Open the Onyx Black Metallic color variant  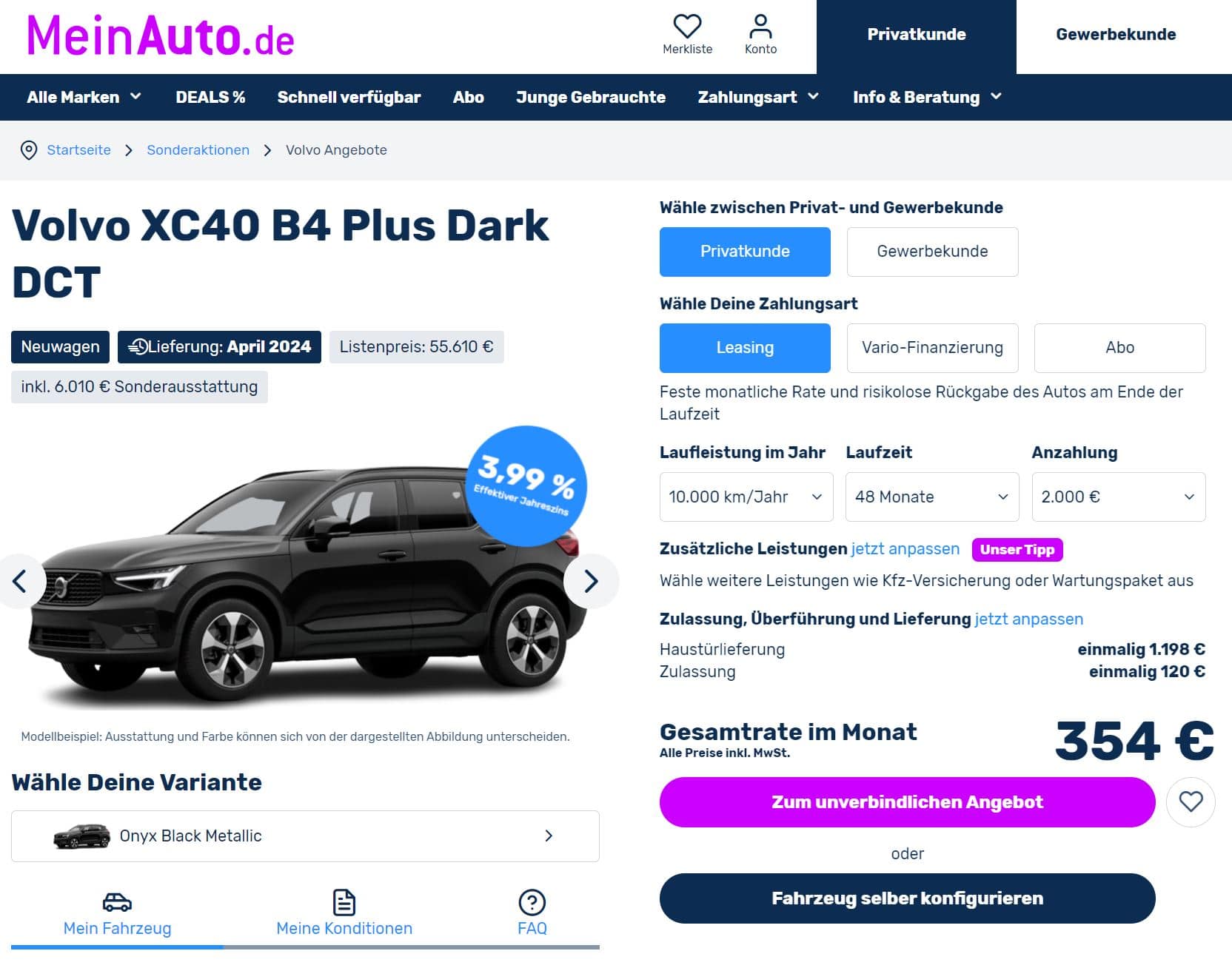[x=305, y=836]
